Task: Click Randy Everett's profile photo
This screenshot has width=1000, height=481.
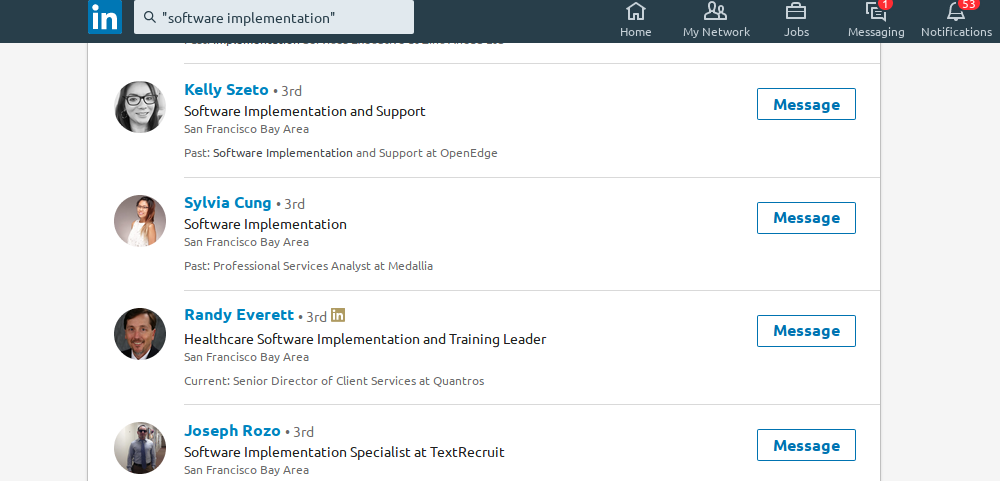Action: (x=140, y=334)
